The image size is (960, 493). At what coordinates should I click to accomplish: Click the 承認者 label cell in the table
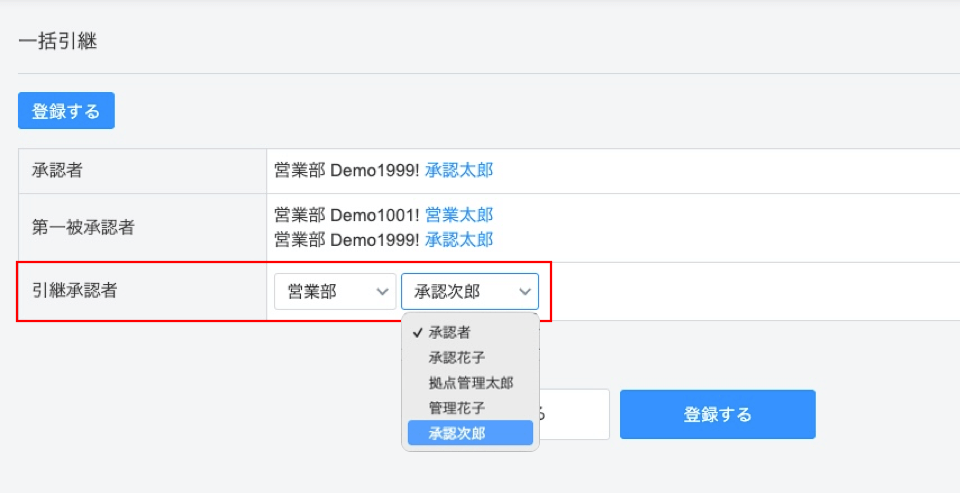coord(143,171)
